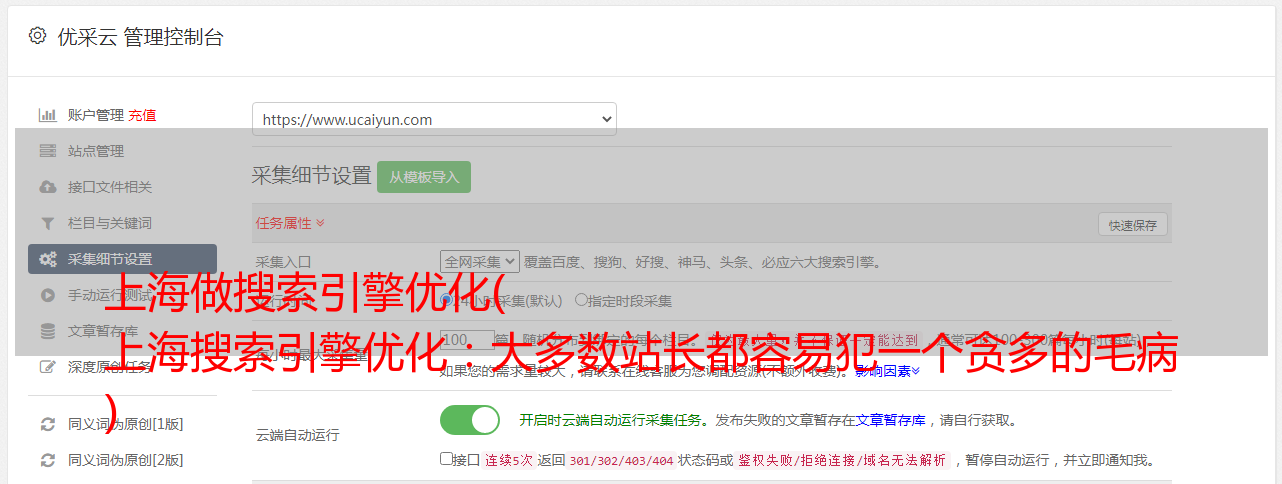The width and height of the screenshot is (1282, 484).
Task: Click the hourly max collection input 100
Action: [467, 340]
